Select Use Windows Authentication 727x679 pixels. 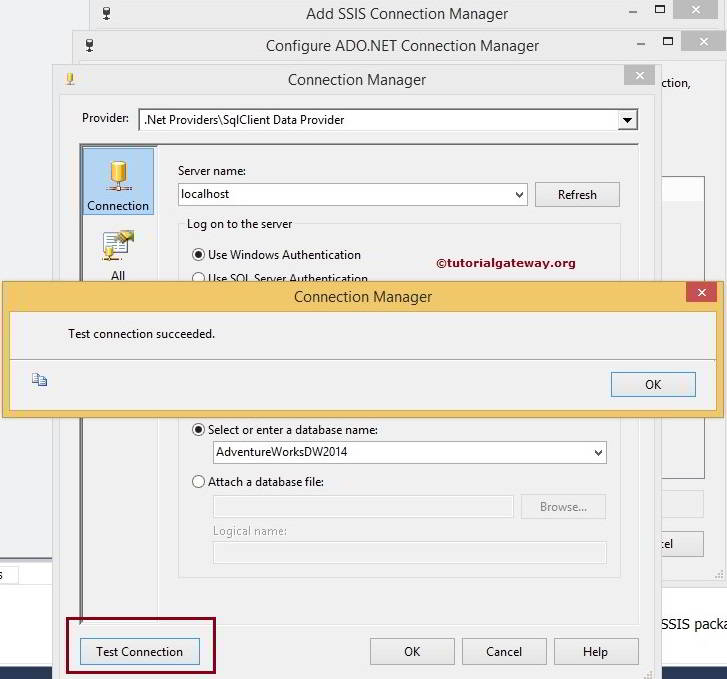pos(276,255)
